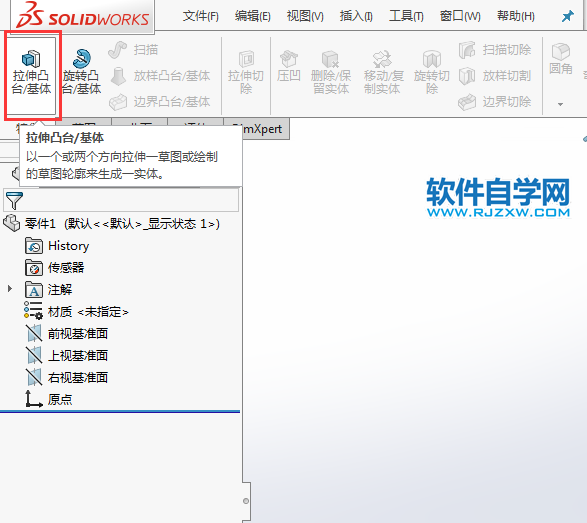Click the 删除/保留实体 tool
Screen dimensions: 587x523
click(331, 73)
